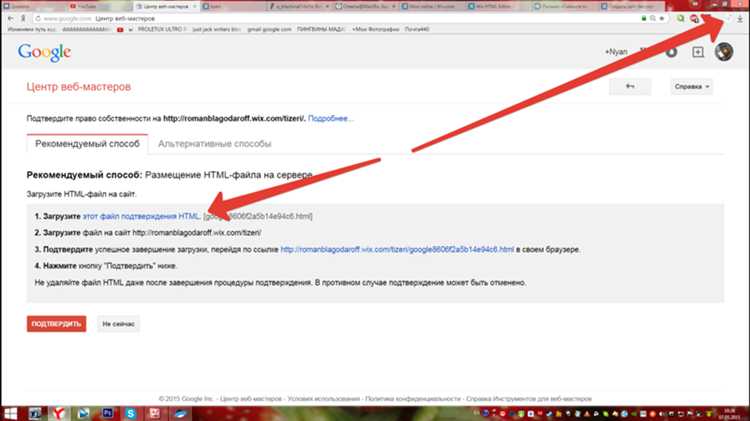The width and height of the screenshot is (750, 421).
Task: Click browser back arrow
Action: pos(11,18)
